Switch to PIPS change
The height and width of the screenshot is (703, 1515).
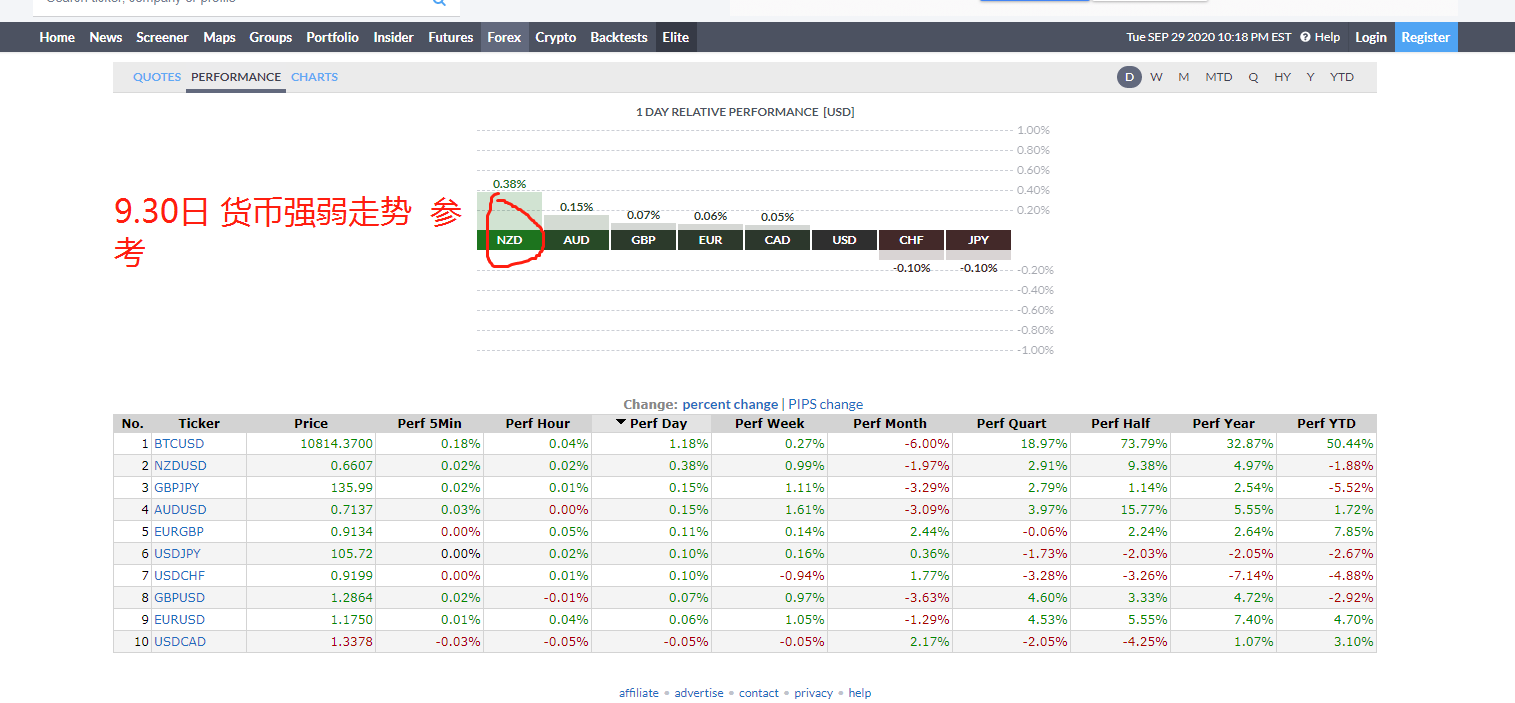[826, 404]
